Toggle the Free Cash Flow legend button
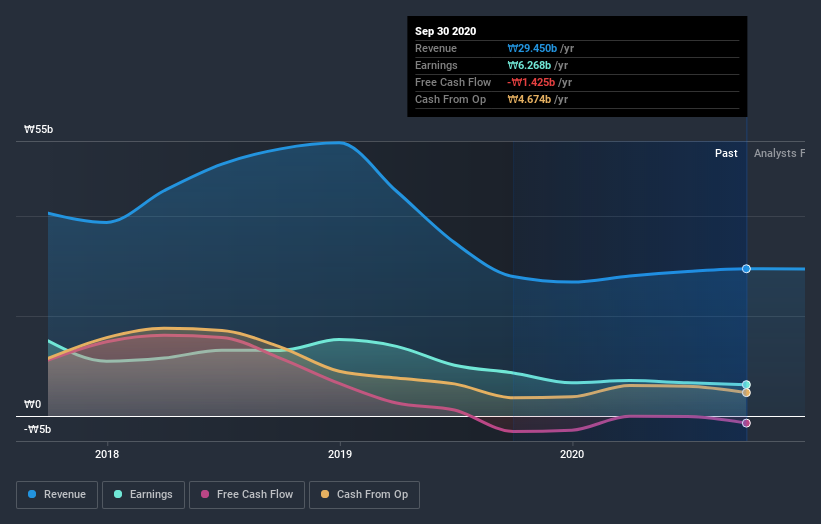Viewport: 821px width, 524px height. coord(247,495)
